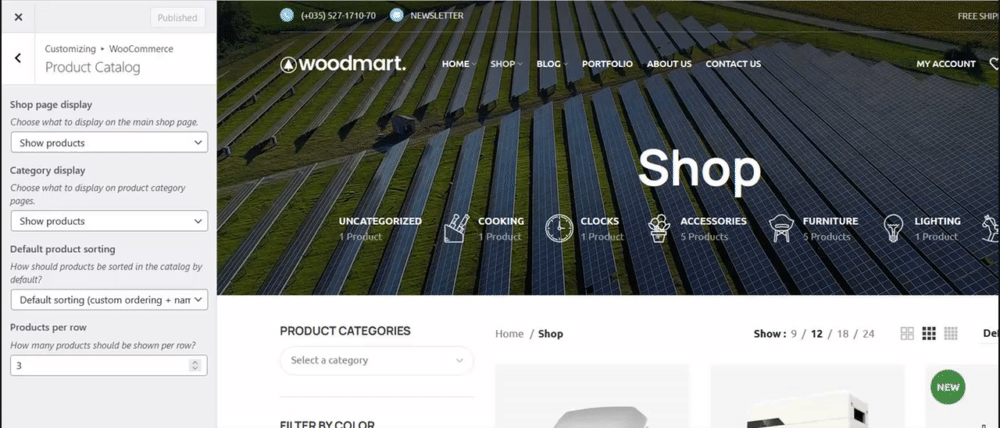The height and width of the screenshot is (428, 1000).
Task: Close the Customizer with the X icon
Action: click(x=18, y=17)
